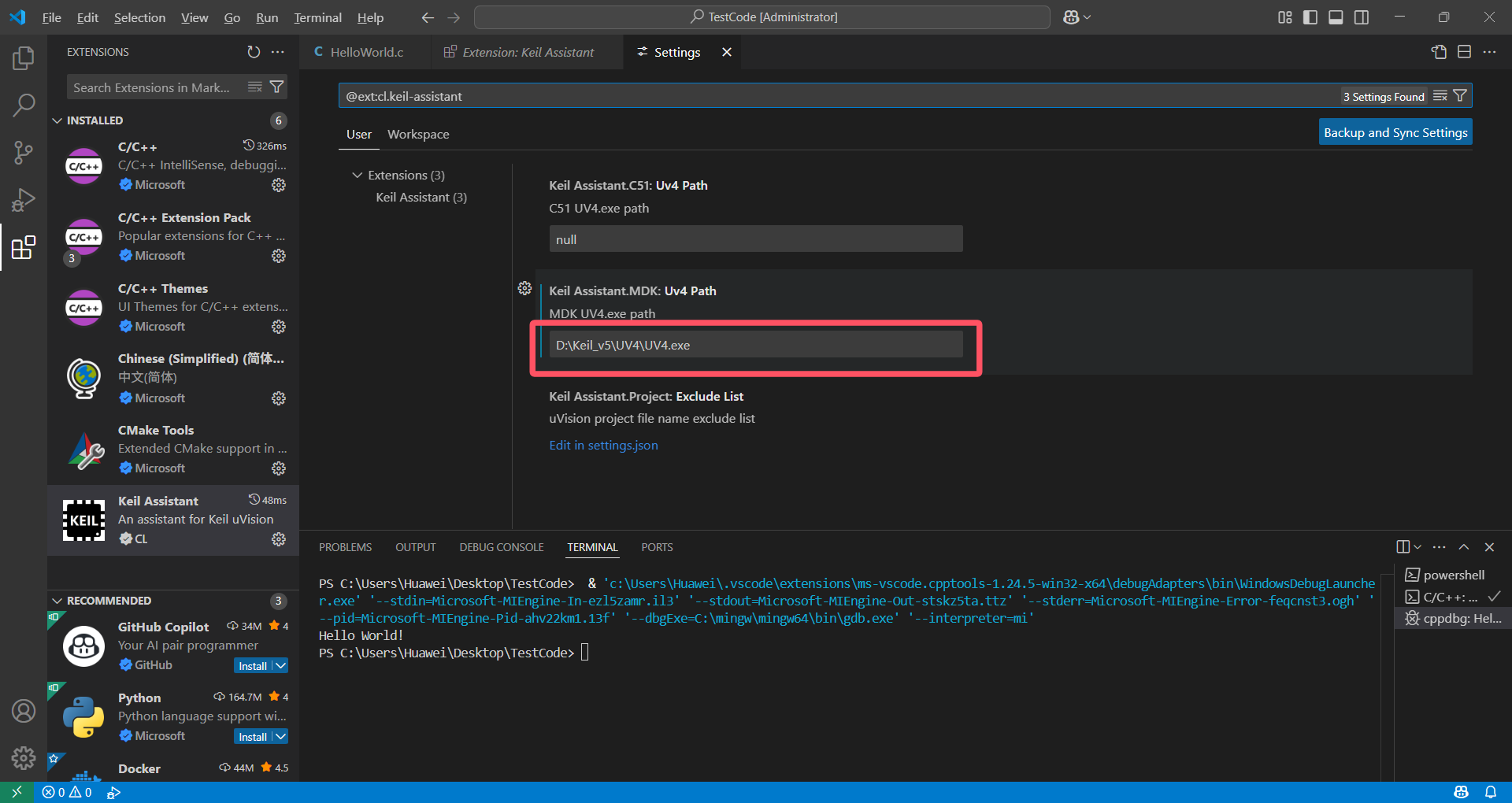The image size is (1512, 803).
Task: Open the Accounts icon in activity bar
Action: click(x=24, y=711)
